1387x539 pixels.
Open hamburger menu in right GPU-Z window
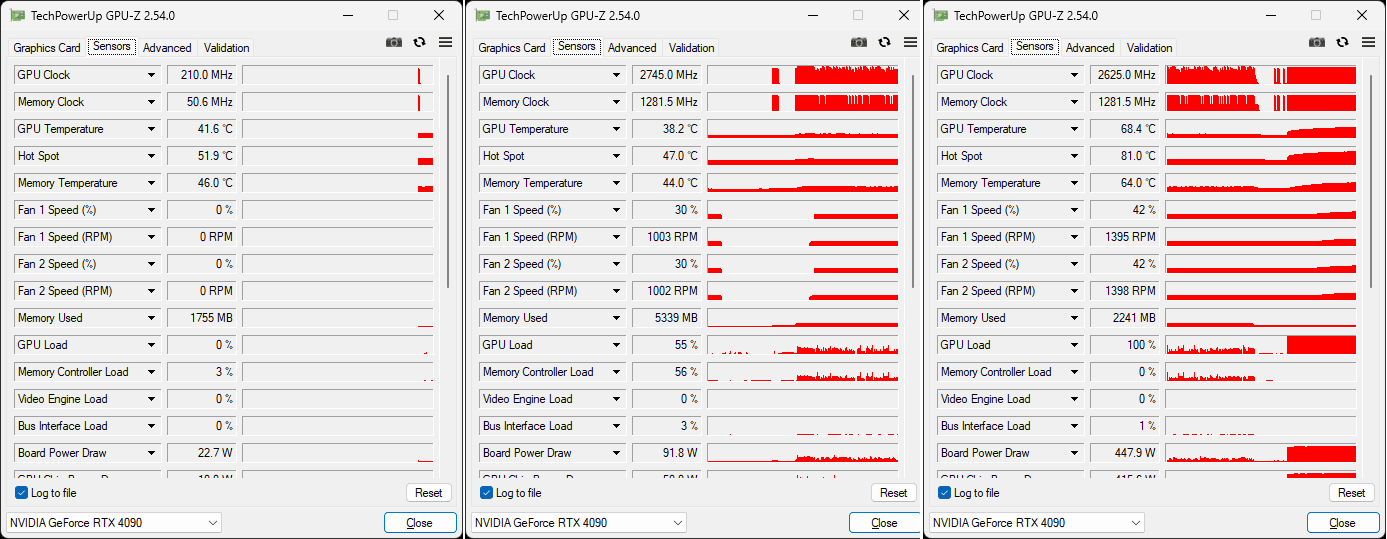1368,42
